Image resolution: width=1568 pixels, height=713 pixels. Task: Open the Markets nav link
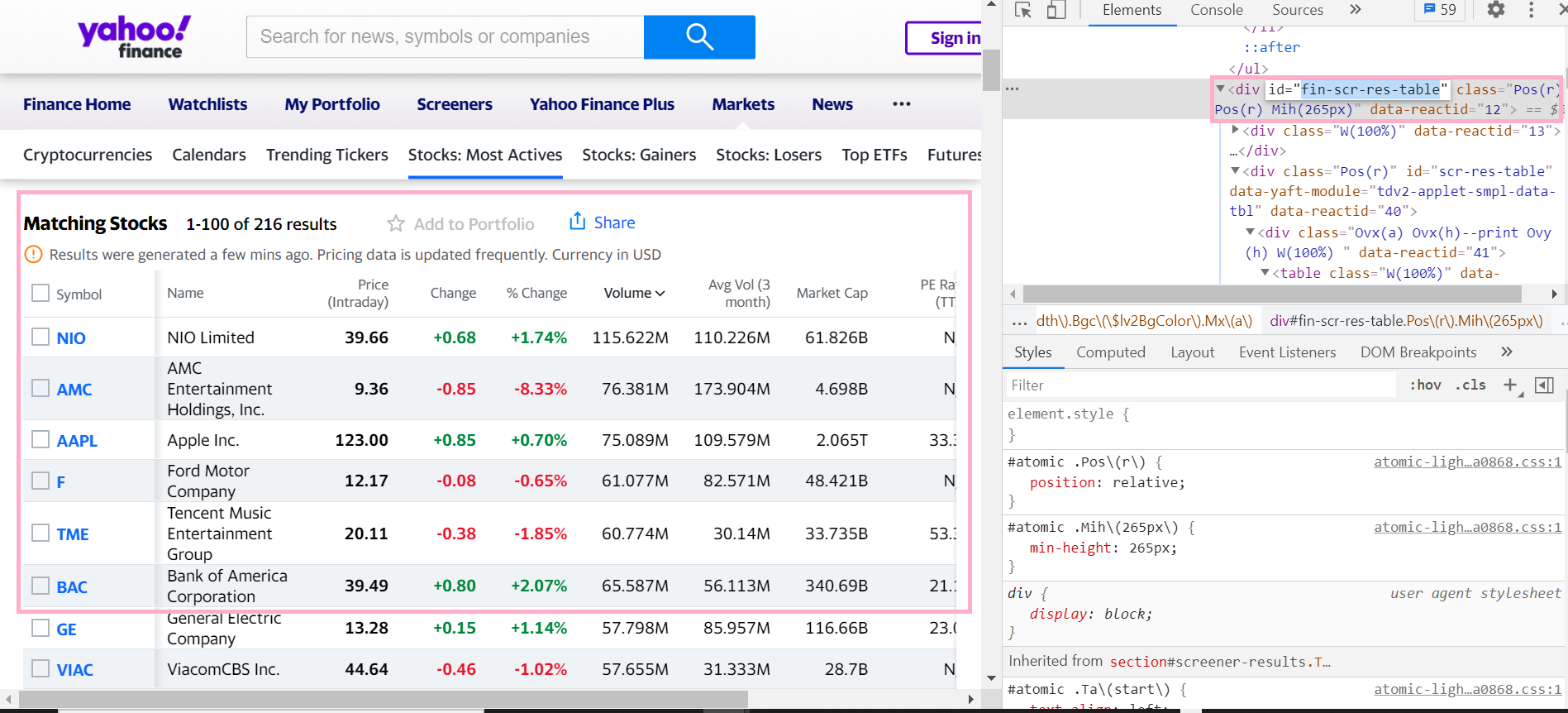tap(743, 104)
